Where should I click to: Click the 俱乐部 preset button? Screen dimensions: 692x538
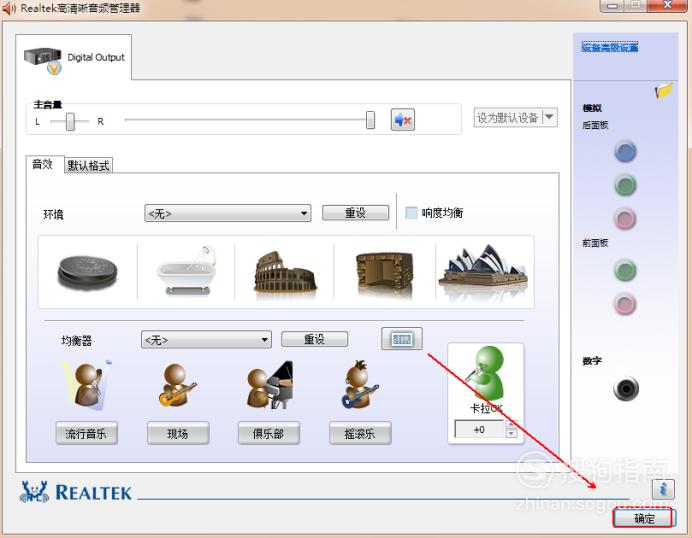coord(269,433)
